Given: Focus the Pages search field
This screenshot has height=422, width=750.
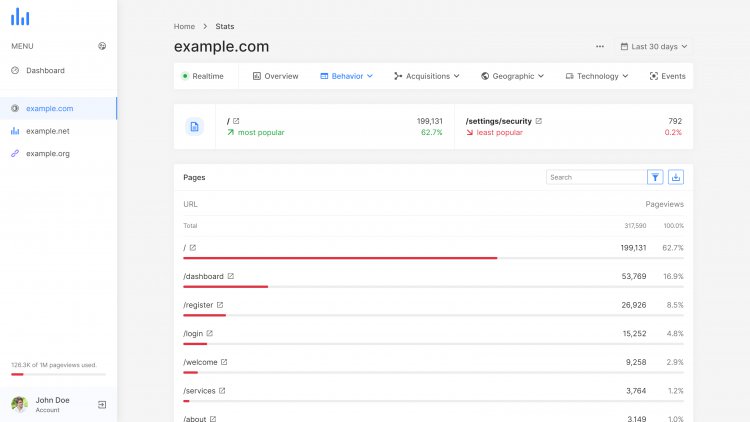Looking at the screenshot, I should pos(596,177).
